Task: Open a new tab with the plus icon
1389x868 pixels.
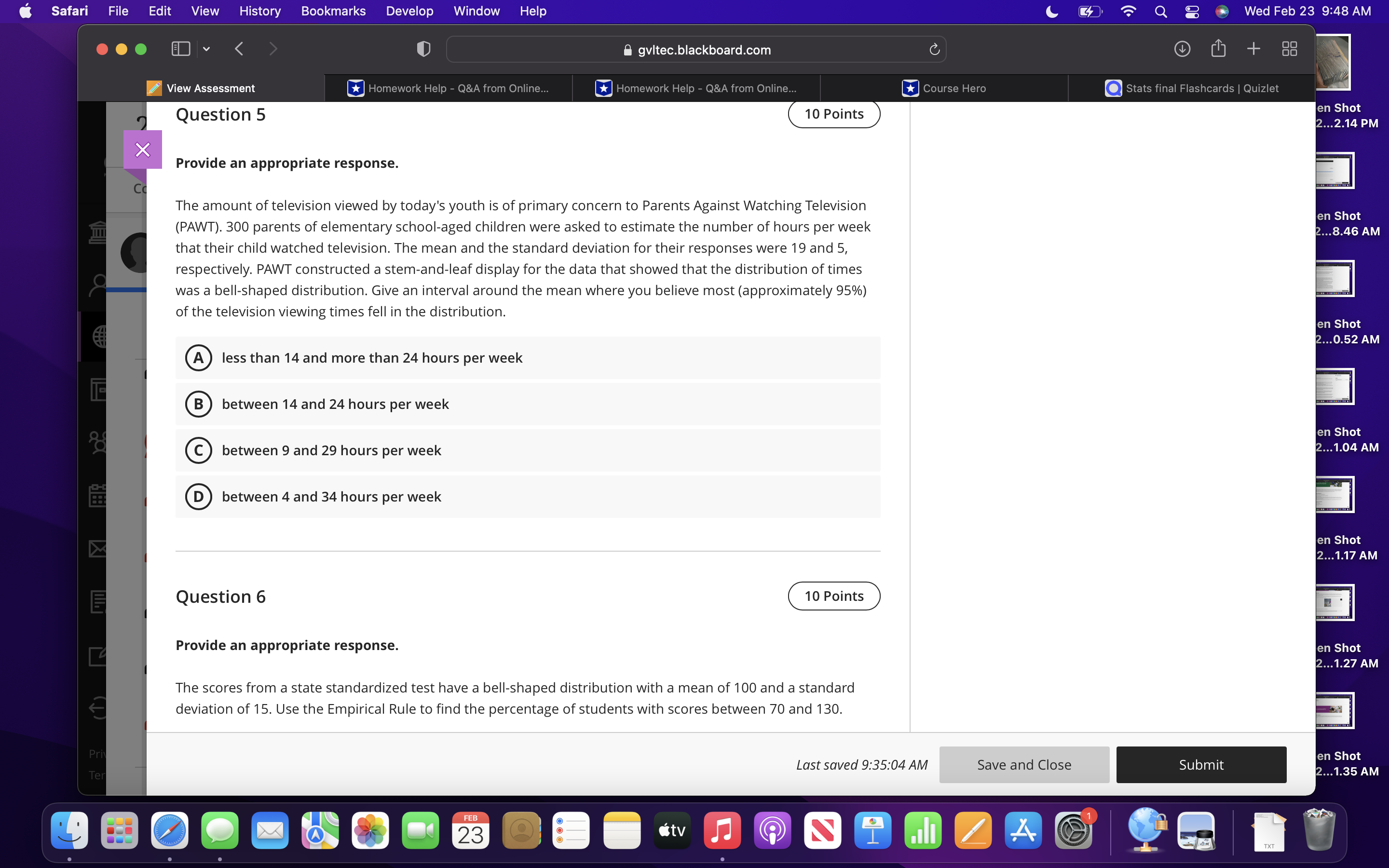Action: [x=1253, y=49]
